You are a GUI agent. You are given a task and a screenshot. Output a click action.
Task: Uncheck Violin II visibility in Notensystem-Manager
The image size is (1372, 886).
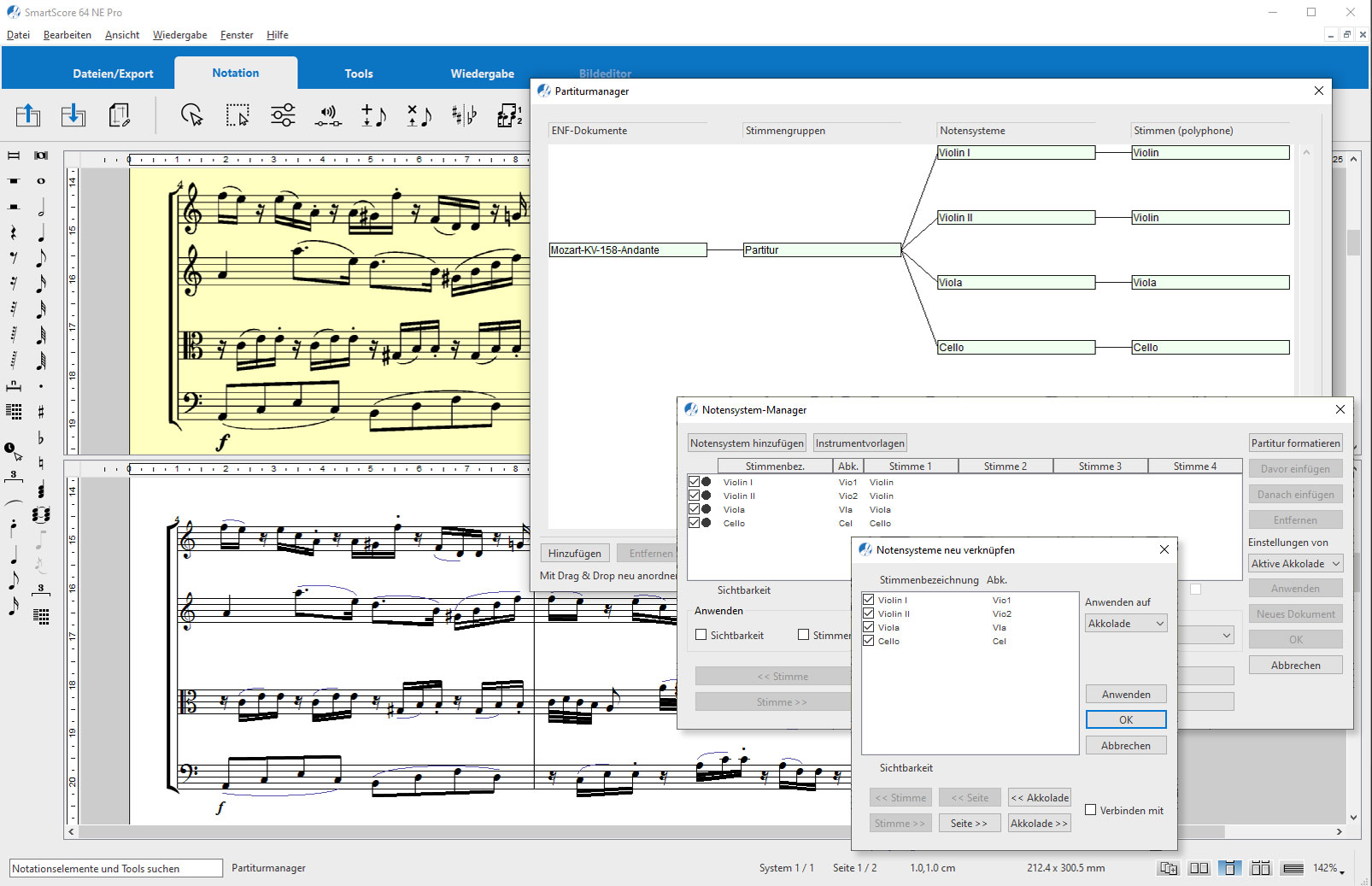pos(694,496)
